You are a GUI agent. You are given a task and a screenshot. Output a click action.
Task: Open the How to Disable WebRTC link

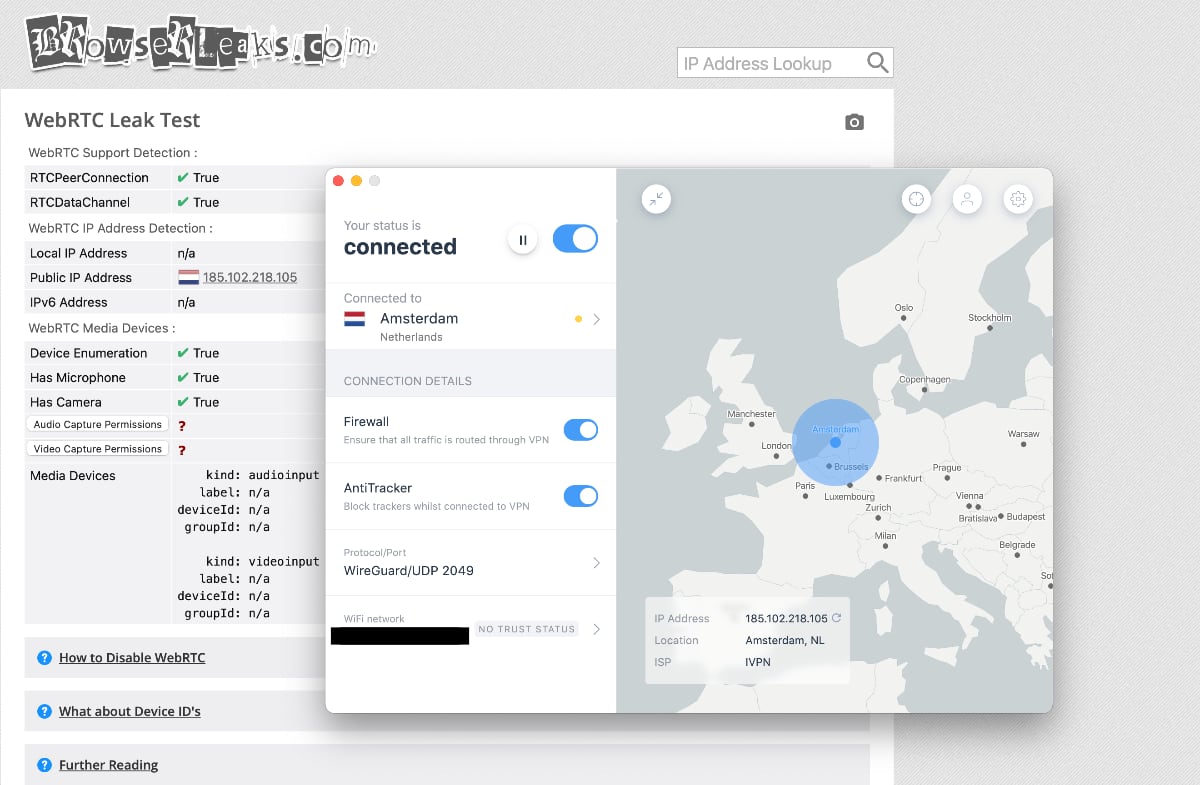point(132,658)
